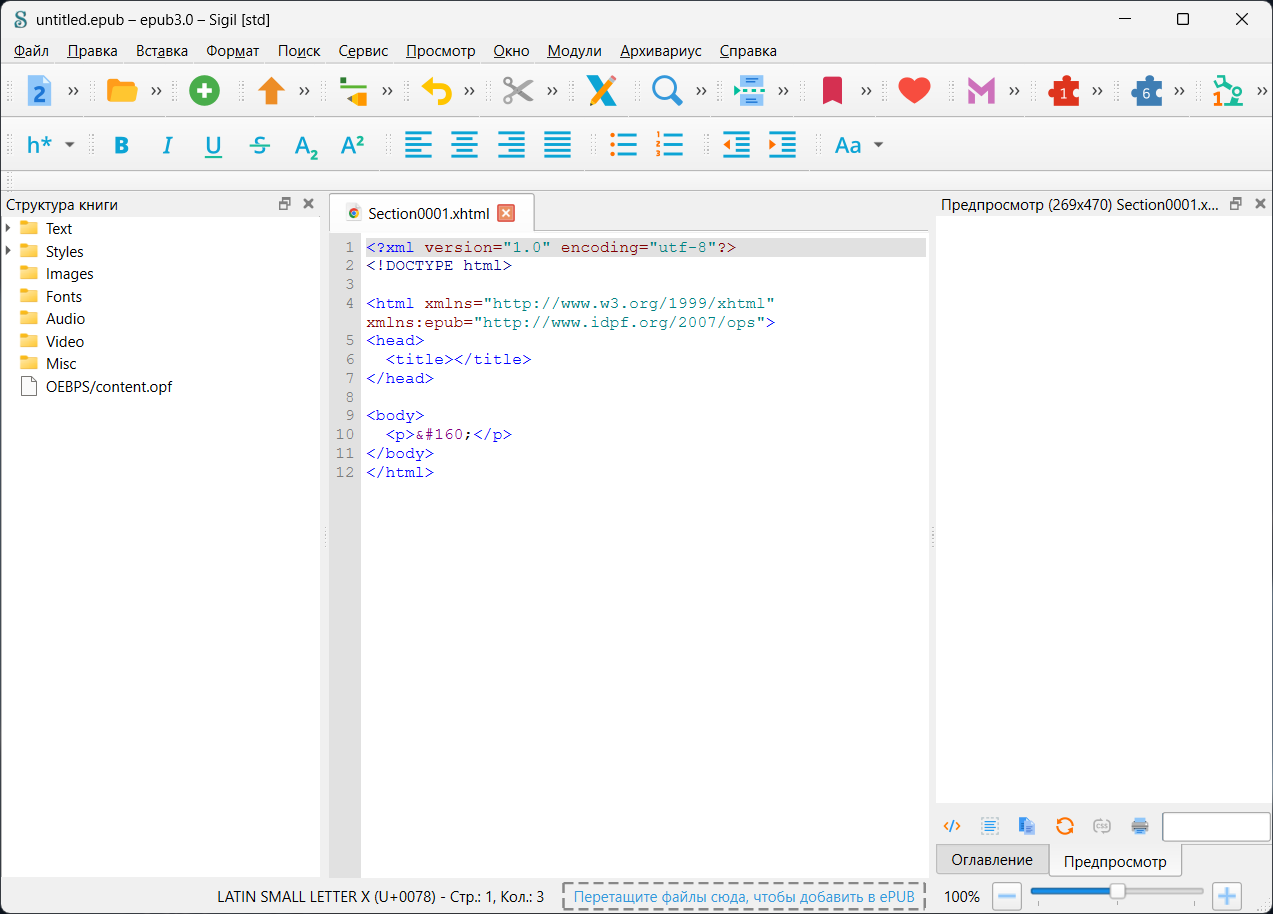Run red plugin 1 puzzle icon
The height and width of the screenshot is (914, 1273).
[x=1064, y=91]
